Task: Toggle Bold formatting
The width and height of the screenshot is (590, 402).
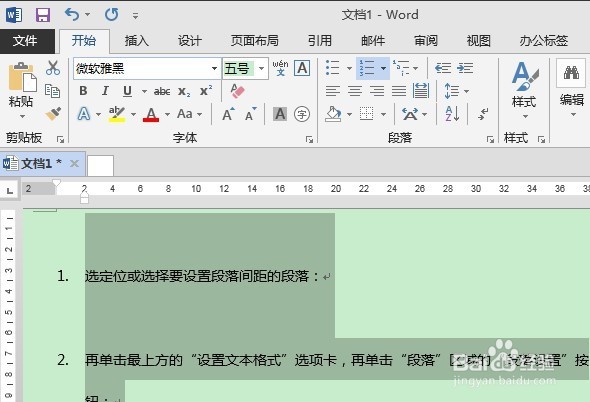Action: tap(84, 91)
